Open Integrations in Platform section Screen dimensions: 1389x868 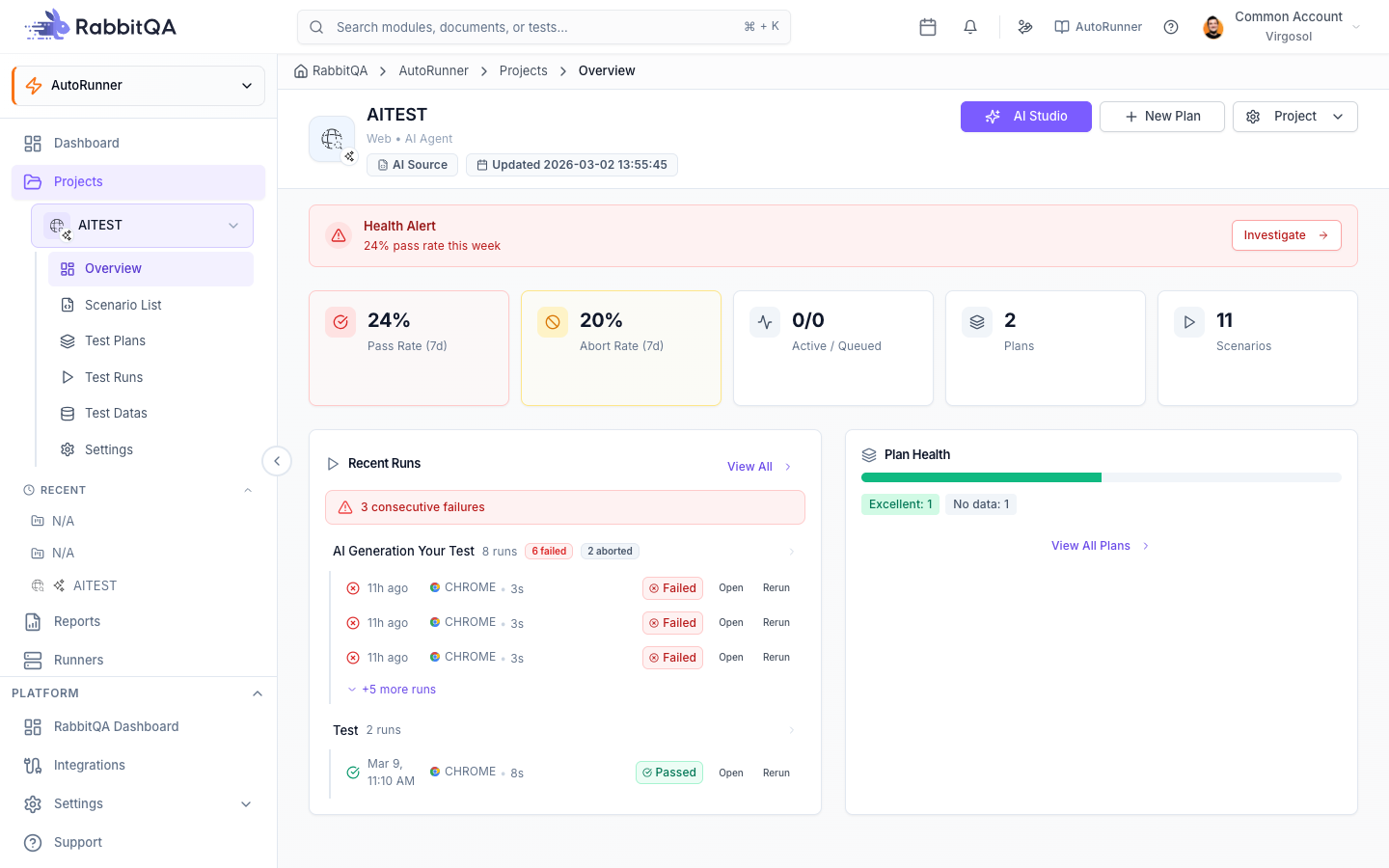(139, 766)
